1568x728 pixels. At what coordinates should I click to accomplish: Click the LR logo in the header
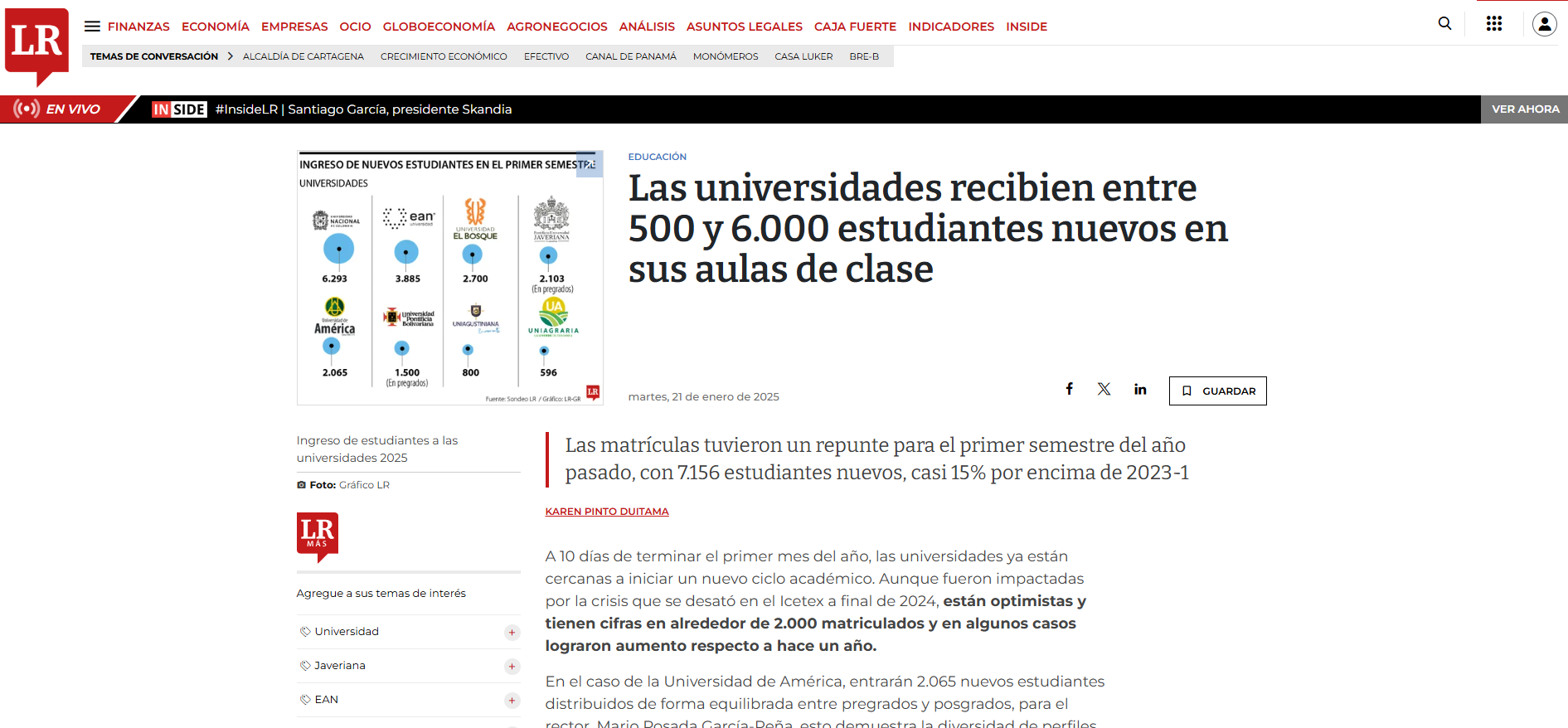(x=37, y=46)
